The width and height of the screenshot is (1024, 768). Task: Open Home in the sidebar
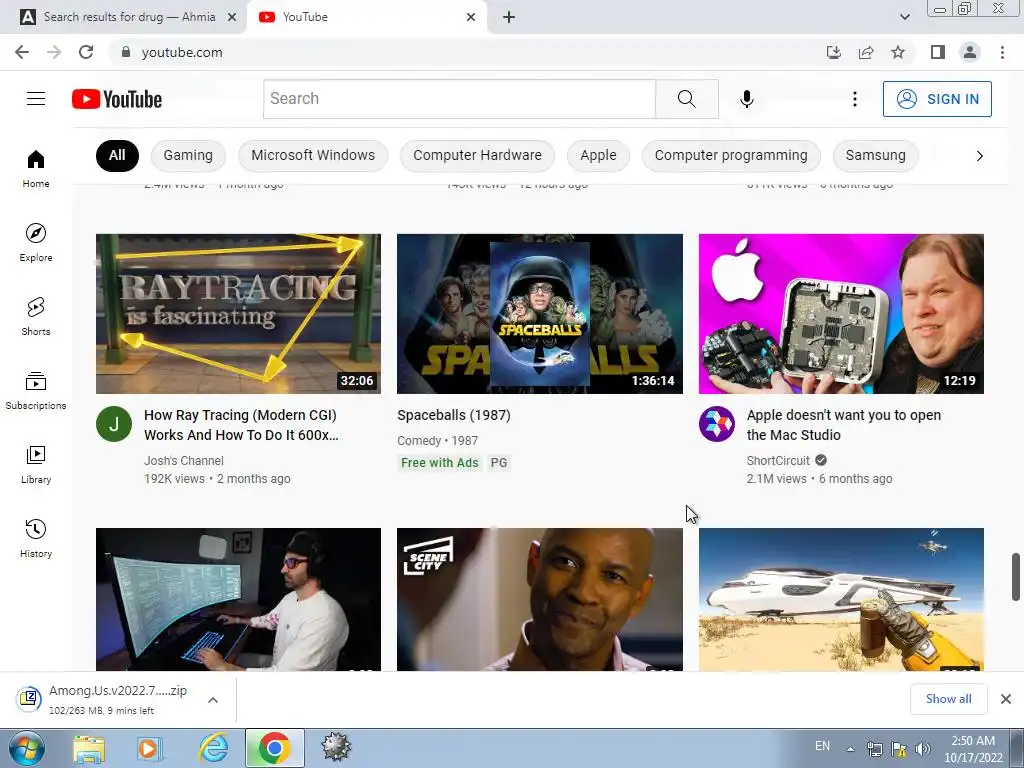point(36,169)
